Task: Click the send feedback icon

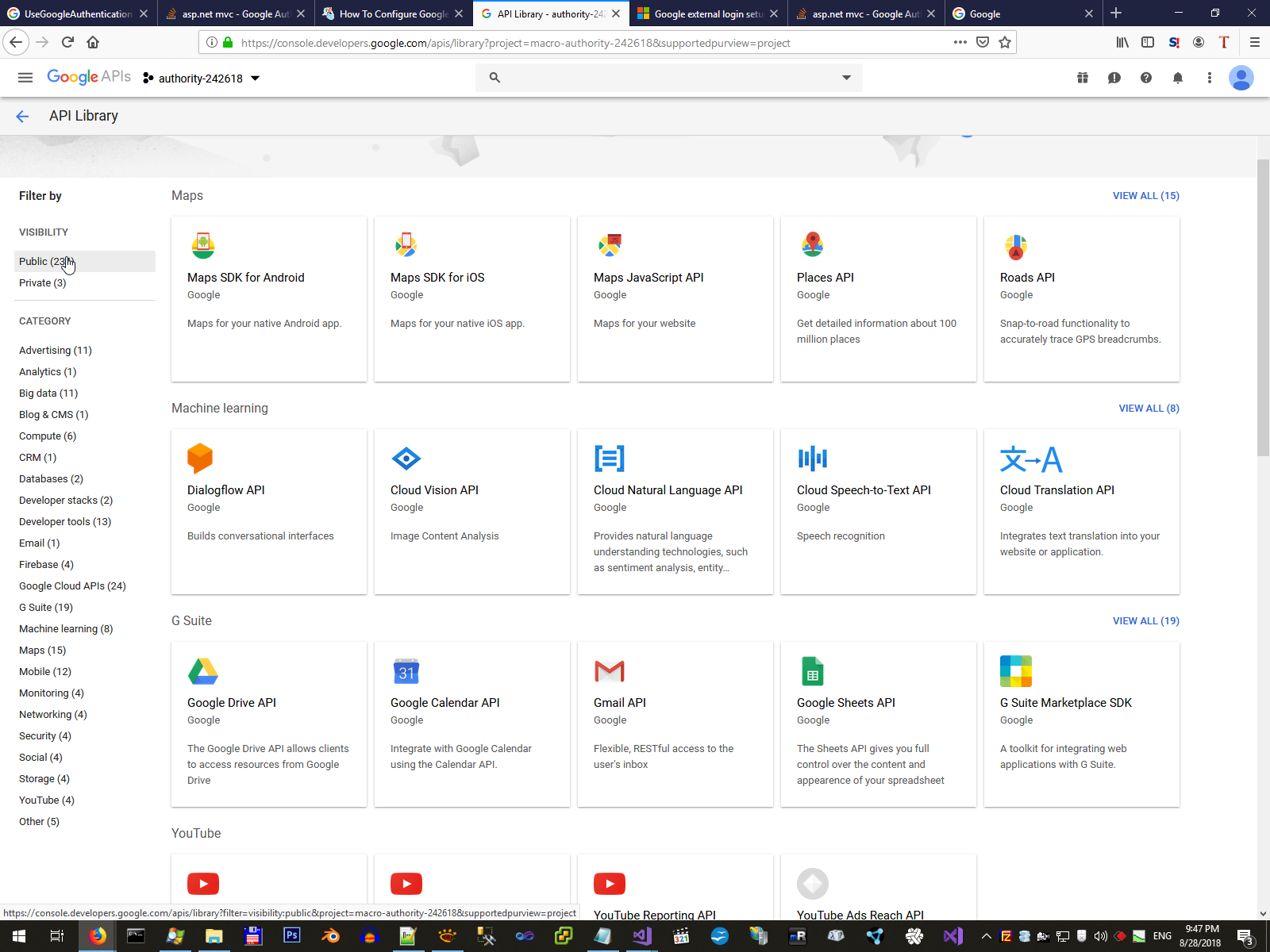Action: [1114, 78]
